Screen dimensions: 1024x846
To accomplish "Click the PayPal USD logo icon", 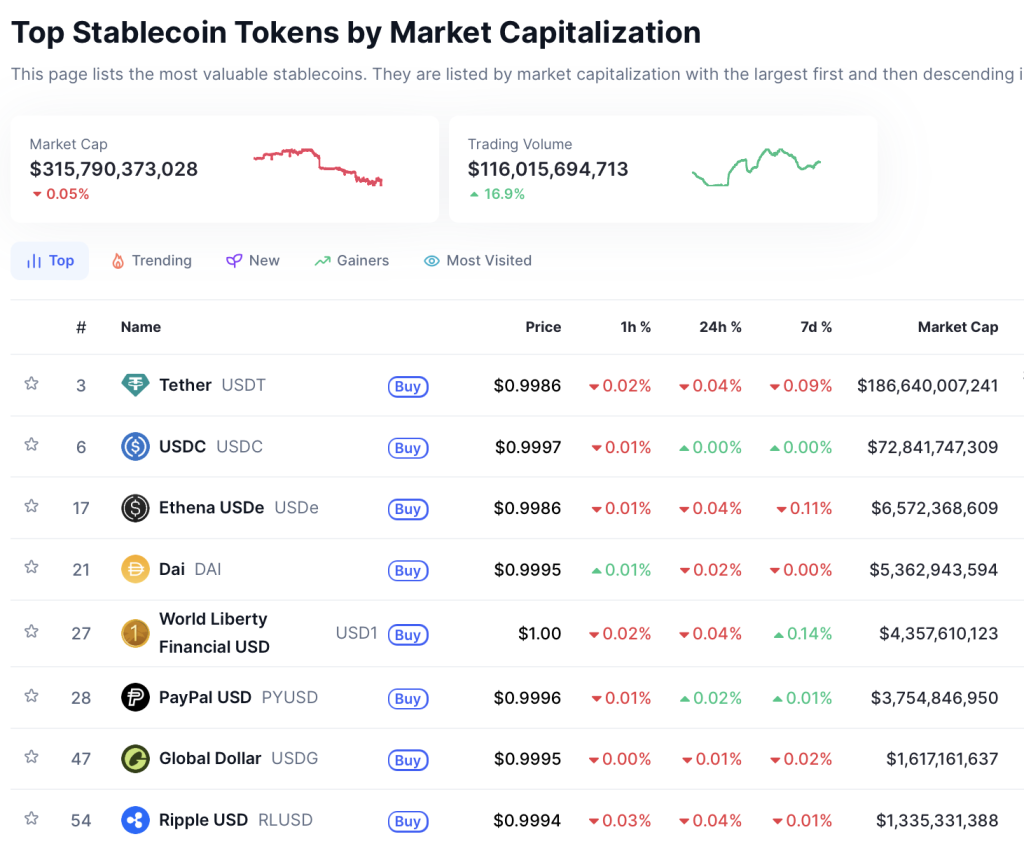I will [135, 697].
